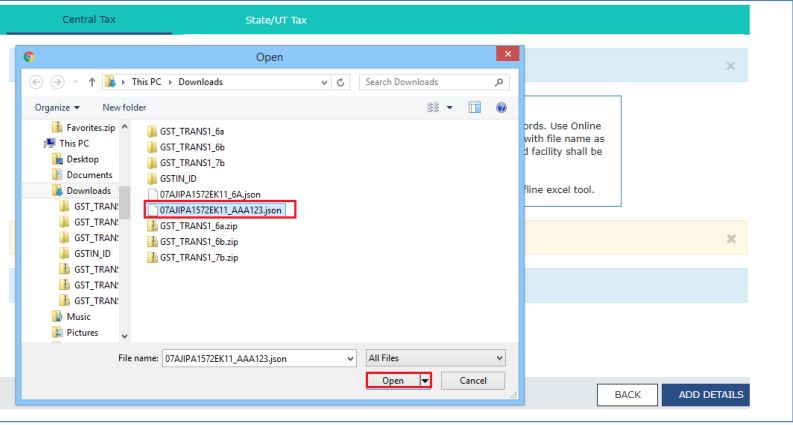
Task: Click the search magnifier icon
Action: pos(499,82)
